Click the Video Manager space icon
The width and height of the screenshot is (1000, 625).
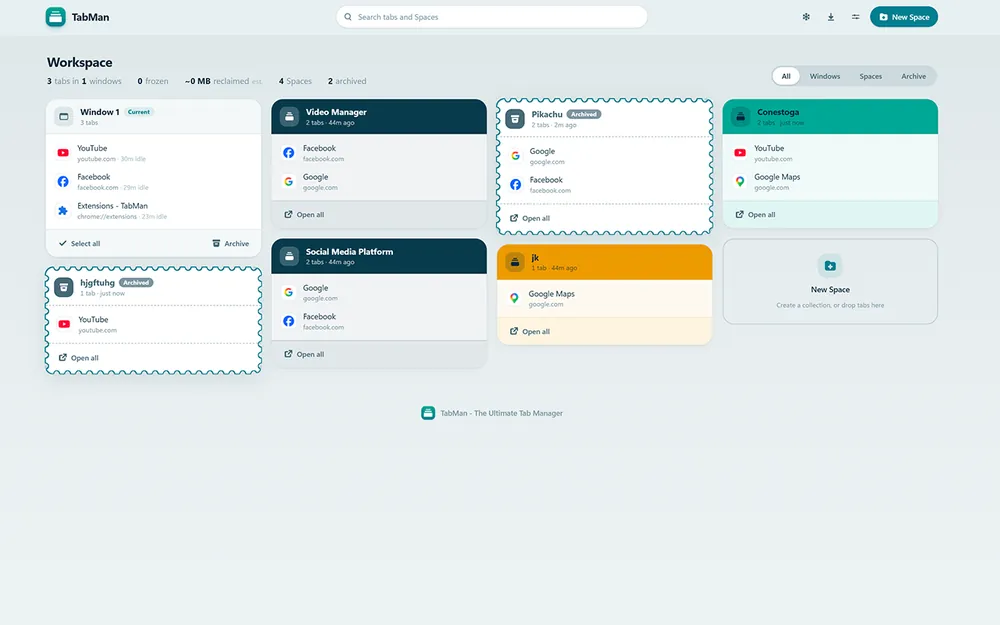290,117
